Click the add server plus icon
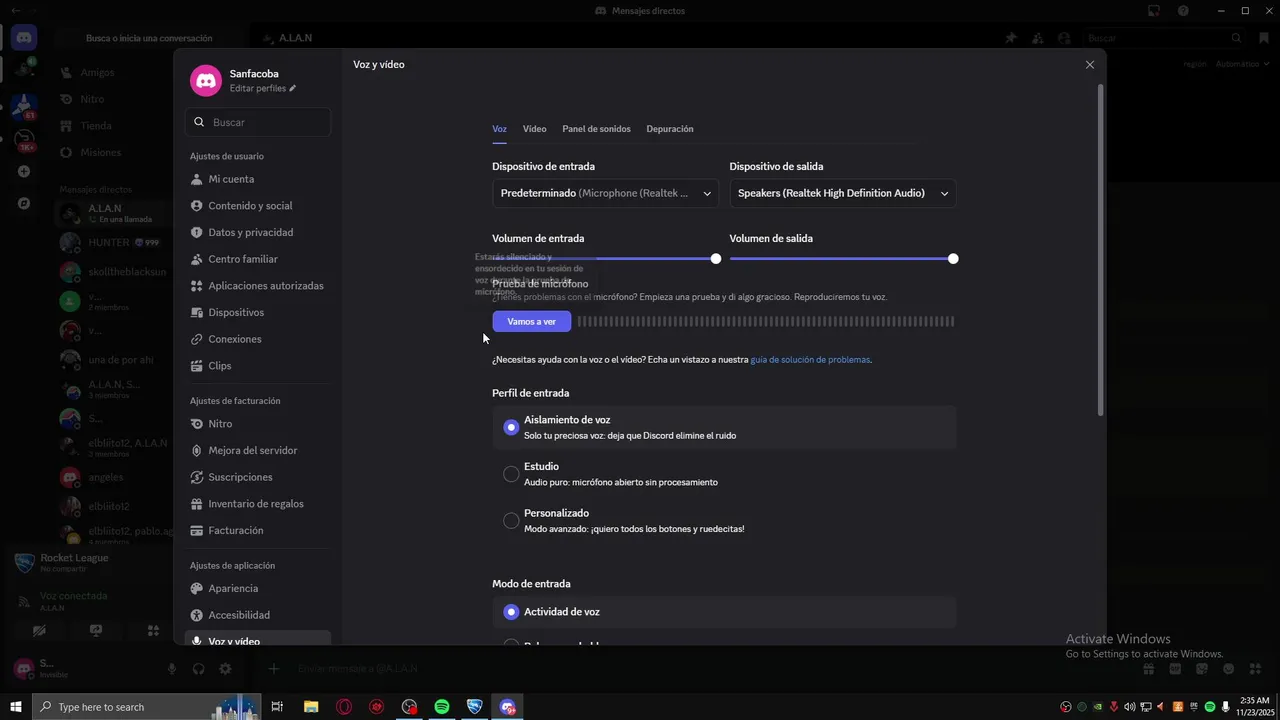This screenshot has width=1280, height=720. [x=24, y=171]
